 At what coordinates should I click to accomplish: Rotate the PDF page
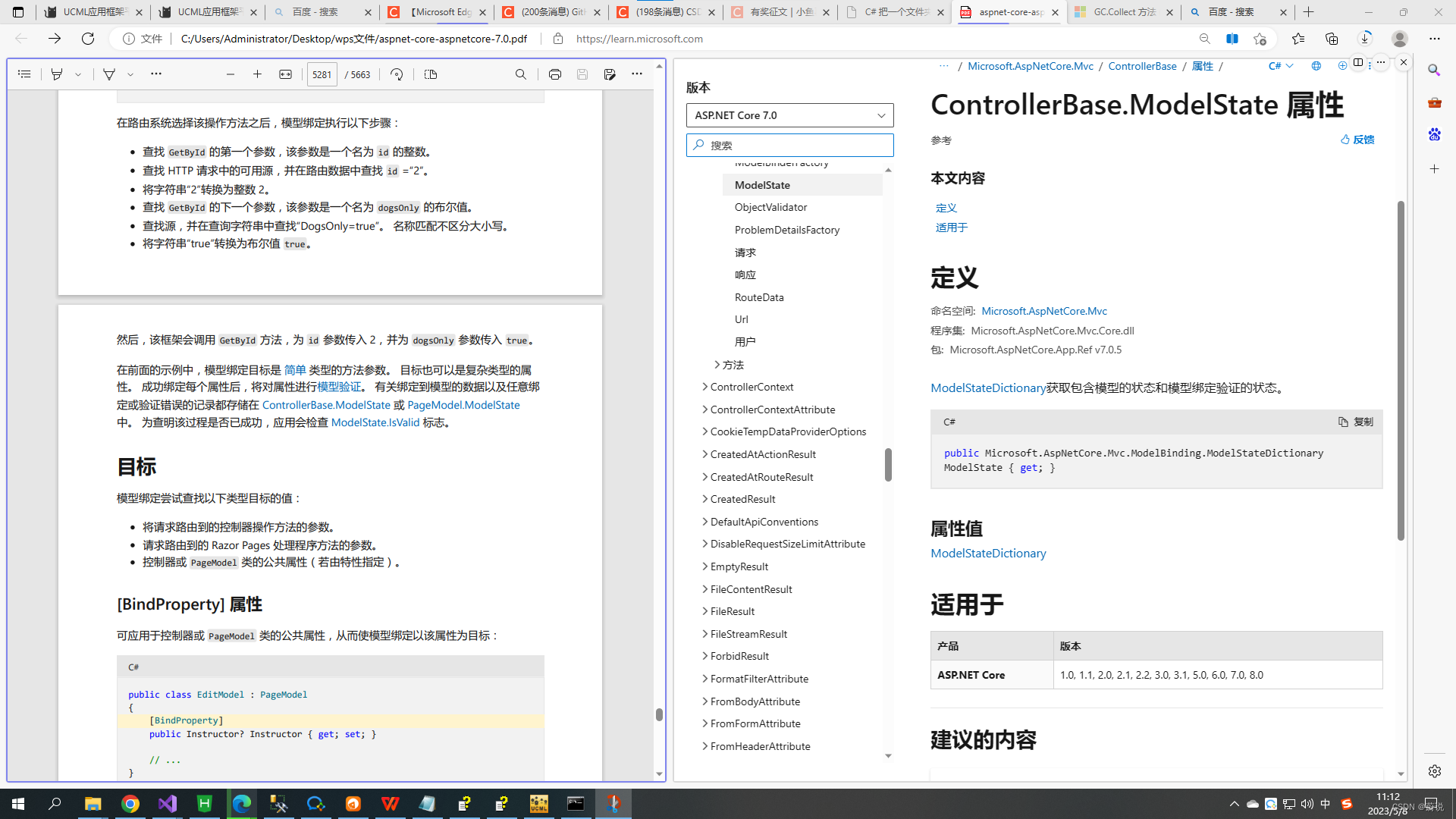[x=397, y=74]
